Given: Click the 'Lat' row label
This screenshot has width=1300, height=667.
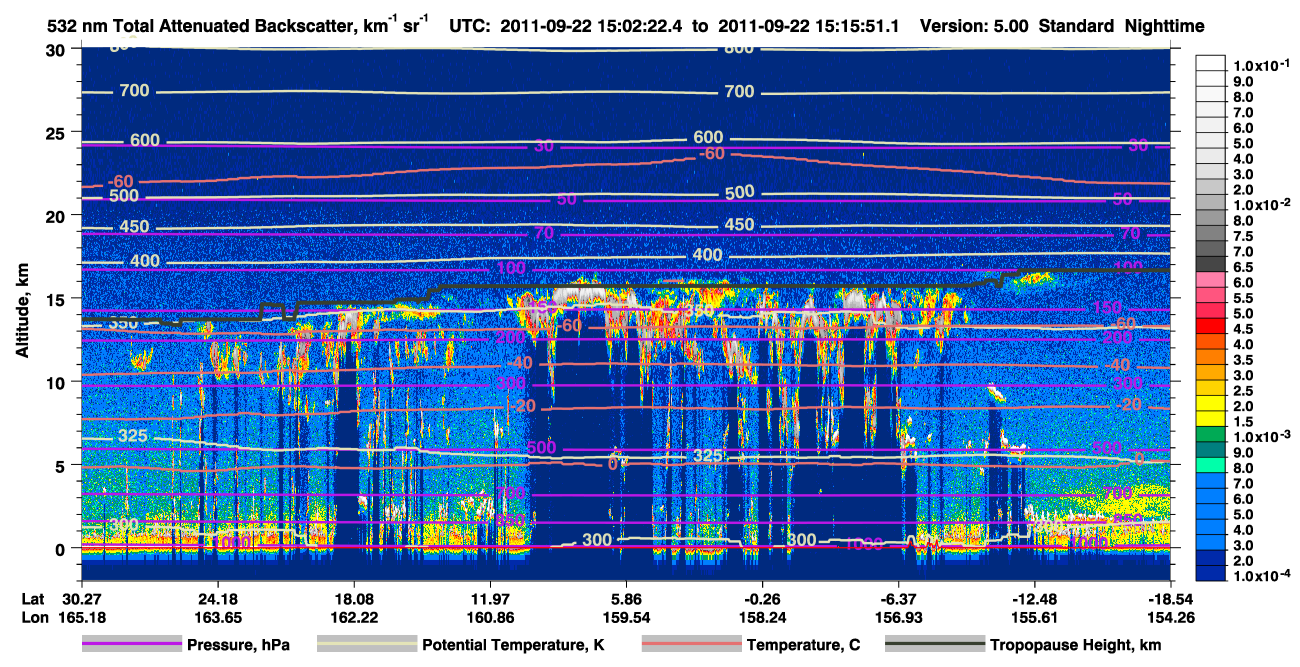Looking at the screenshot, I should click(x=33, y=599).
